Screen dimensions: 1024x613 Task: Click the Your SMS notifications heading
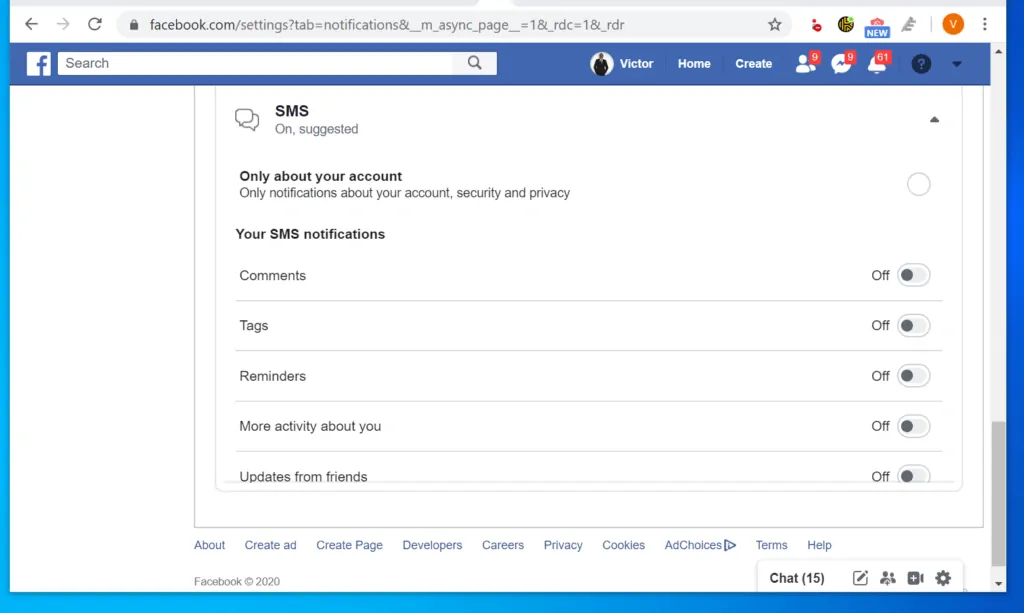point(310,234)
